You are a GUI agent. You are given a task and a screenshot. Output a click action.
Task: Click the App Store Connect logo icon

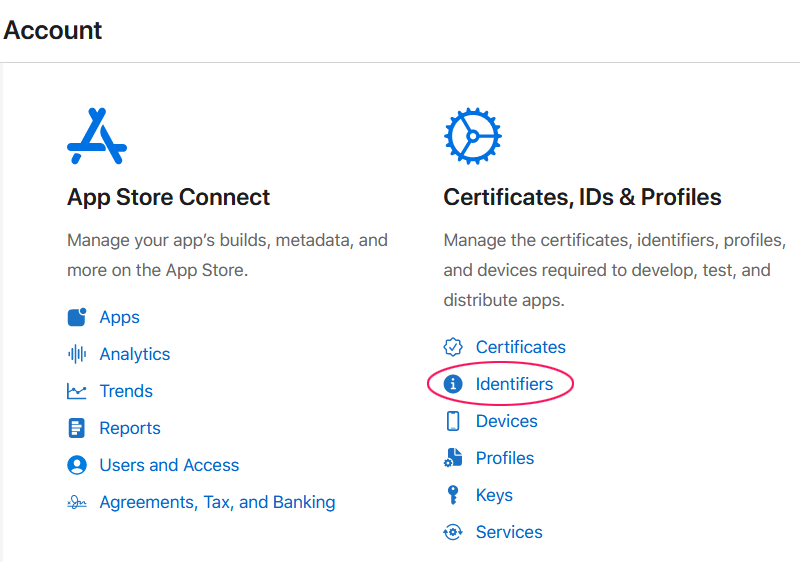[97, 136]
